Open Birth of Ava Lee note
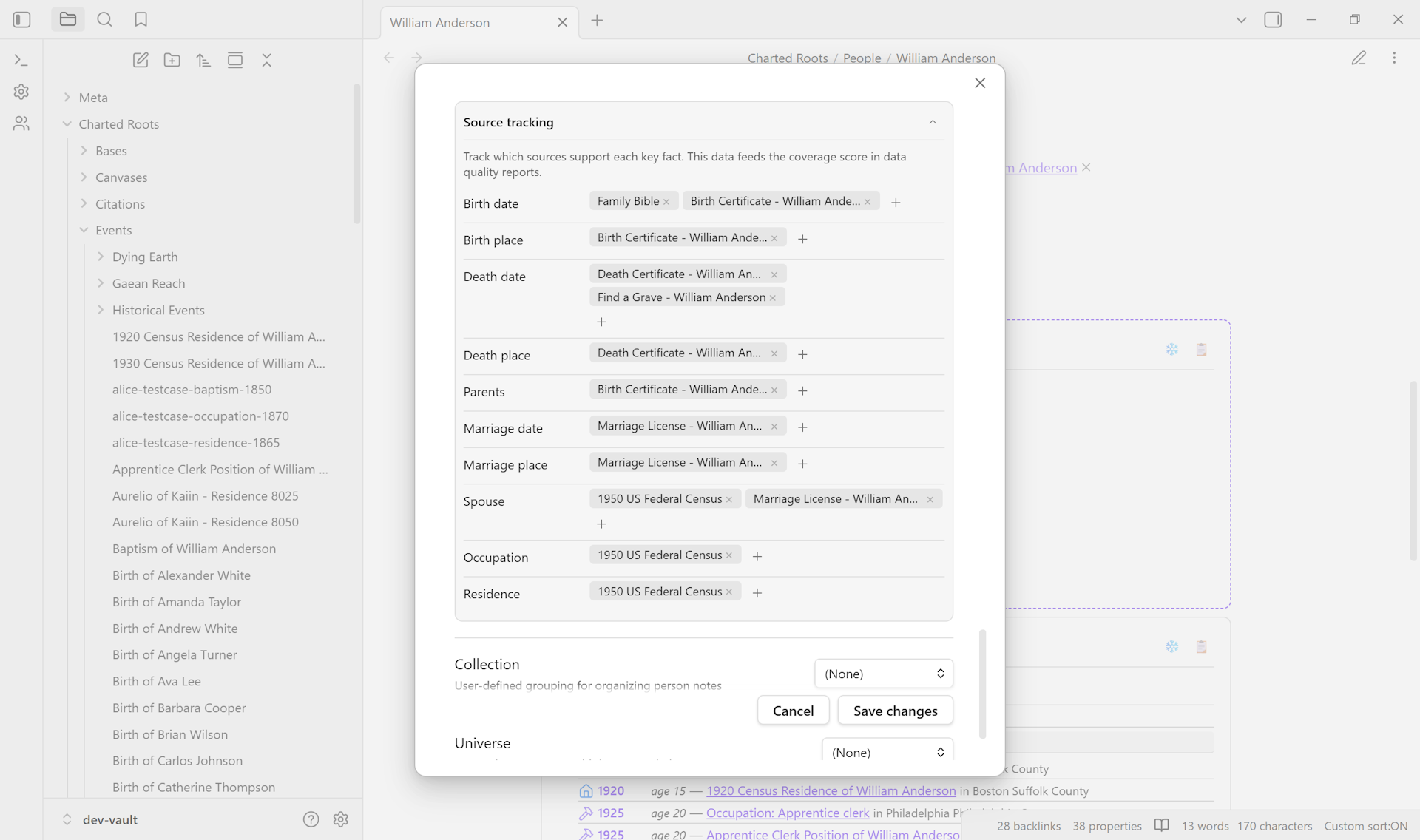This screenshot has height=840, width=1420. [157, 681]
